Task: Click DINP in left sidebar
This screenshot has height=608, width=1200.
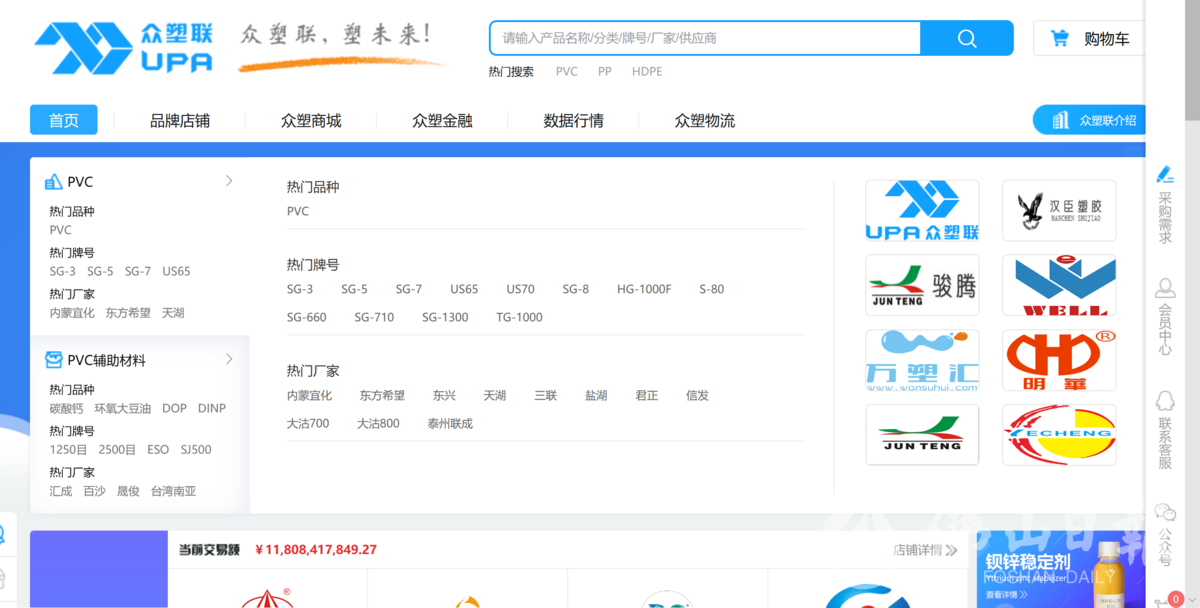Action: [x=212, y=408]
